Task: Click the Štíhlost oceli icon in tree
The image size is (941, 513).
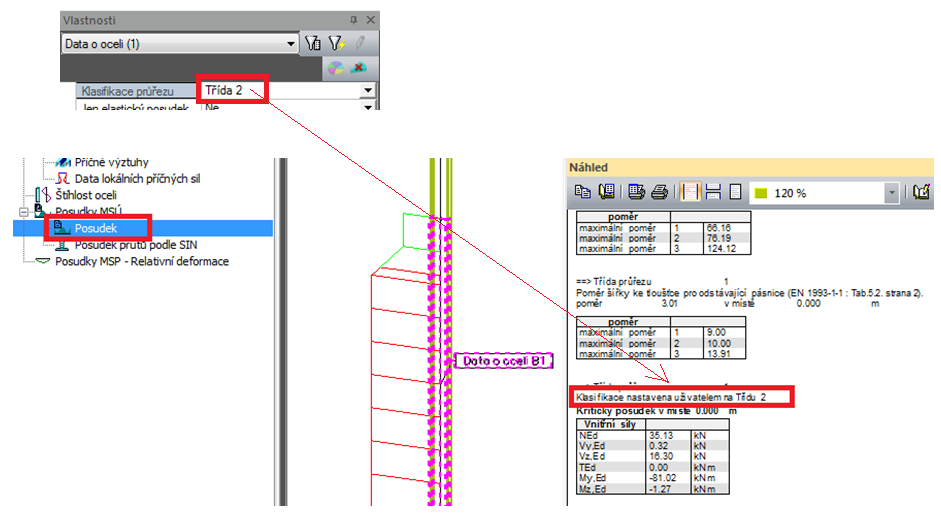Action: [43, 194]
